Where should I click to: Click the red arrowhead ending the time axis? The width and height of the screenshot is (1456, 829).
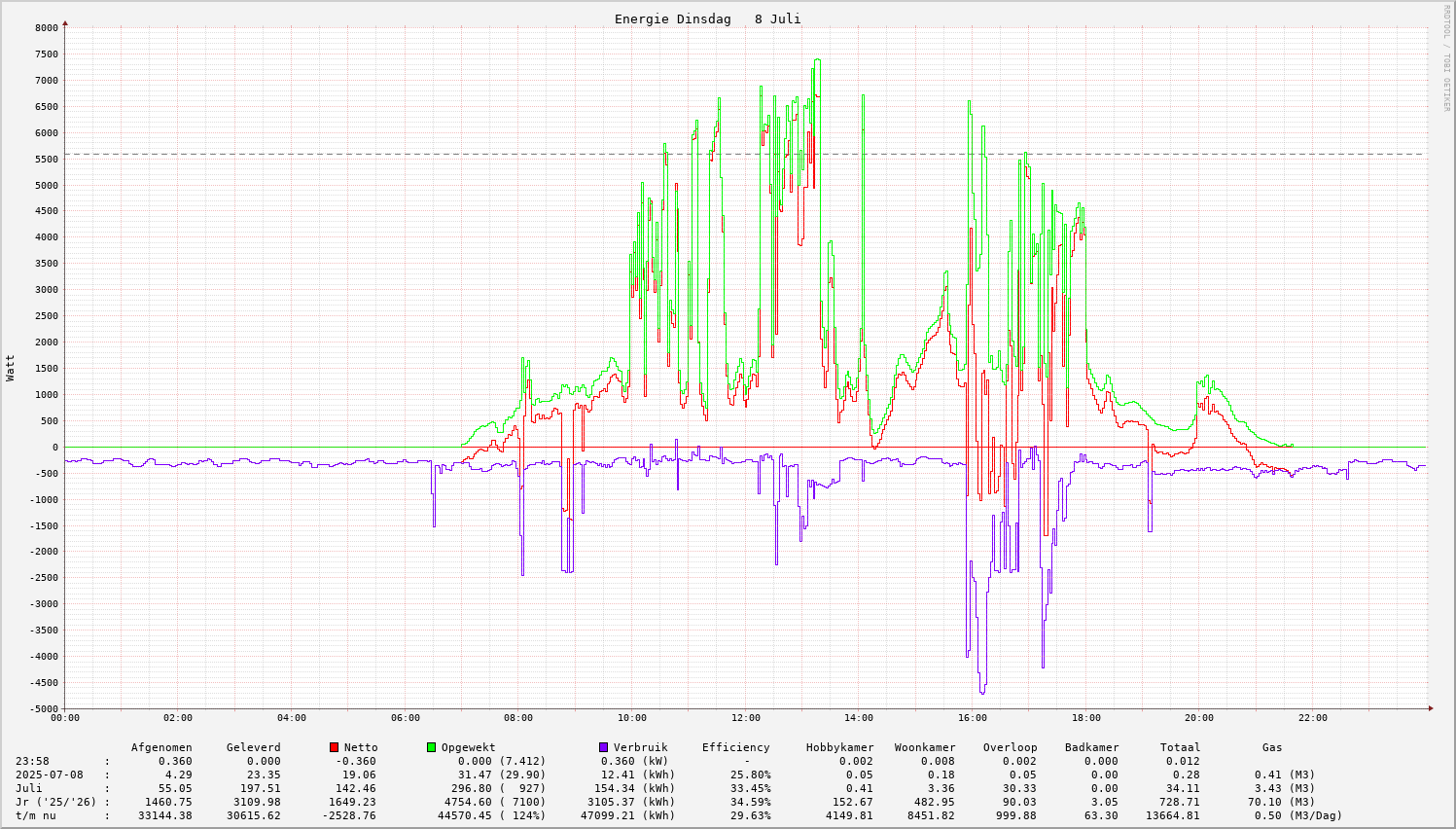[1431, 708]
